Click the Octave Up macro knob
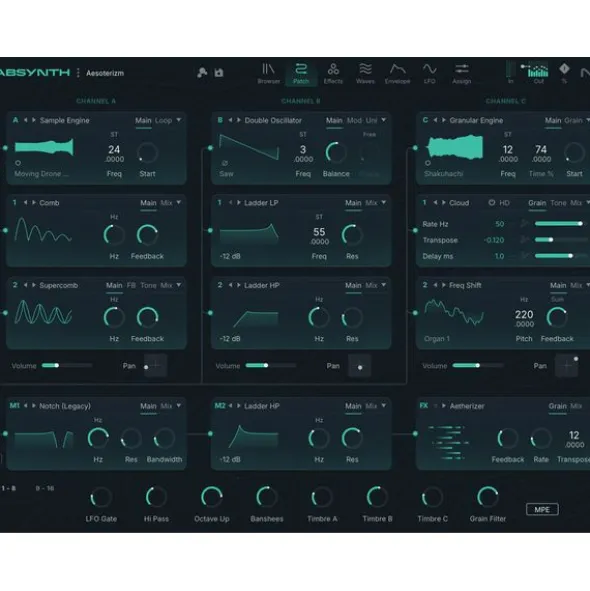 212,497
